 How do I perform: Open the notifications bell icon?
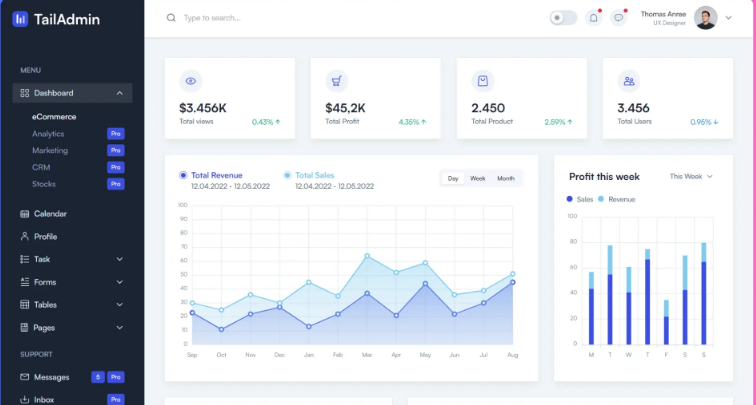click(x=594, y=18)
